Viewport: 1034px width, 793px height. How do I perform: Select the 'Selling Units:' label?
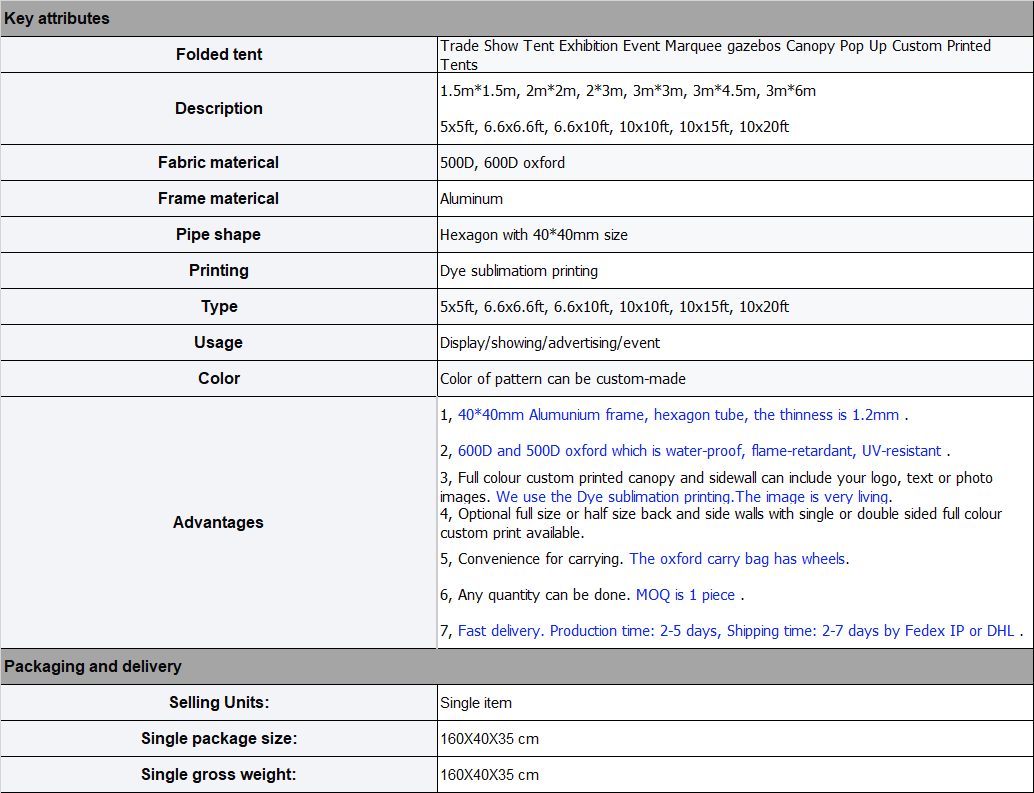click(219, 703)
